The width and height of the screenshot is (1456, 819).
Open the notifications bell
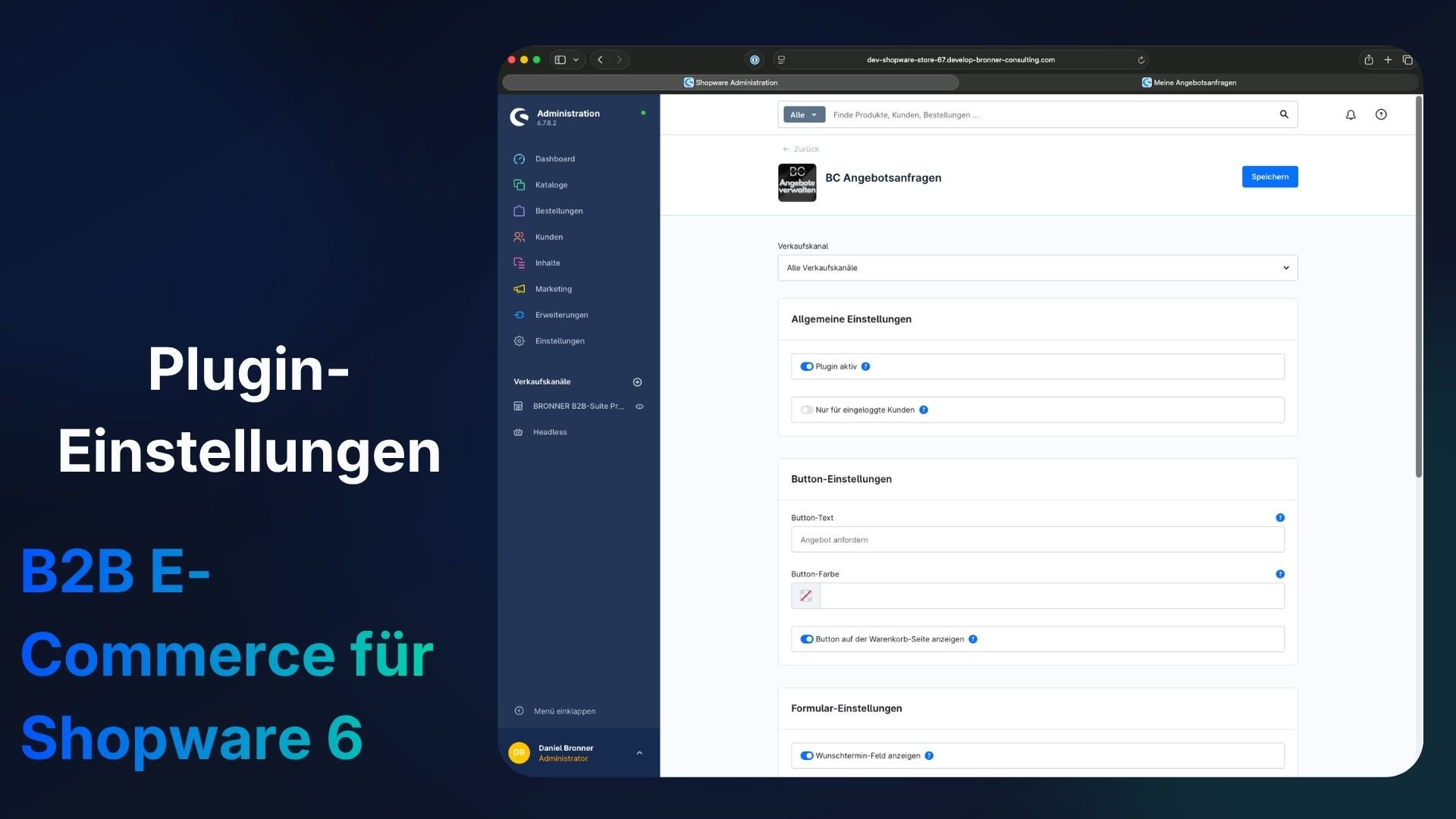coord(1351,115)
